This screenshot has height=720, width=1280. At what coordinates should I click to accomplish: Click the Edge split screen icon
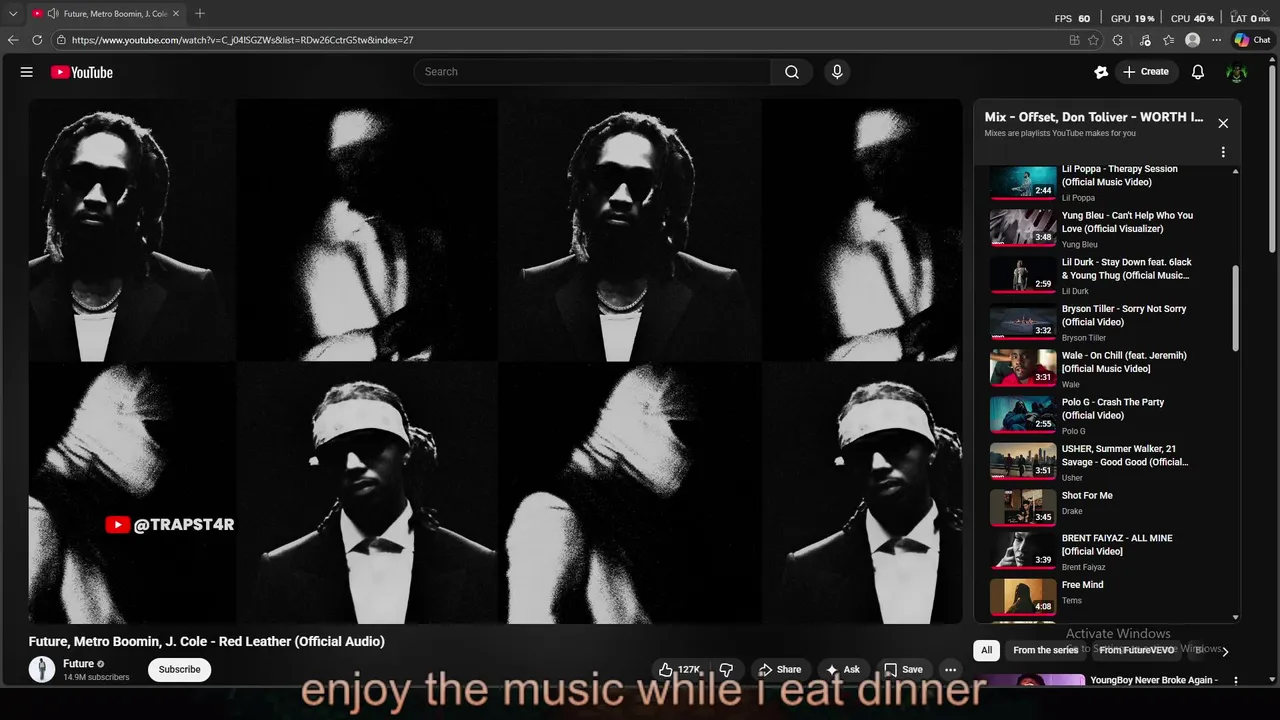(1074, 40)
